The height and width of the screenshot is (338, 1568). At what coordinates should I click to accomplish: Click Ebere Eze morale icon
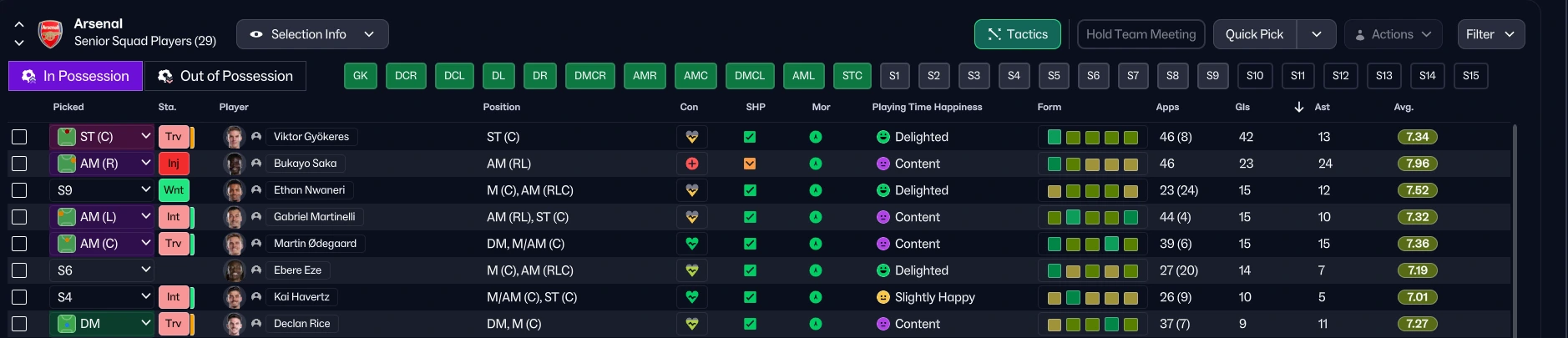tap(816, 270)
